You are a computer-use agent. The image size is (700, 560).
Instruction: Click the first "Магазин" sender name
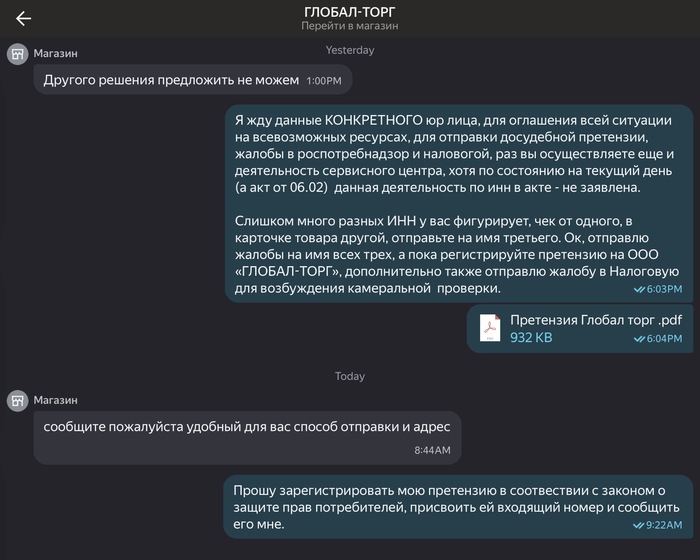click(x=55, y=54)
